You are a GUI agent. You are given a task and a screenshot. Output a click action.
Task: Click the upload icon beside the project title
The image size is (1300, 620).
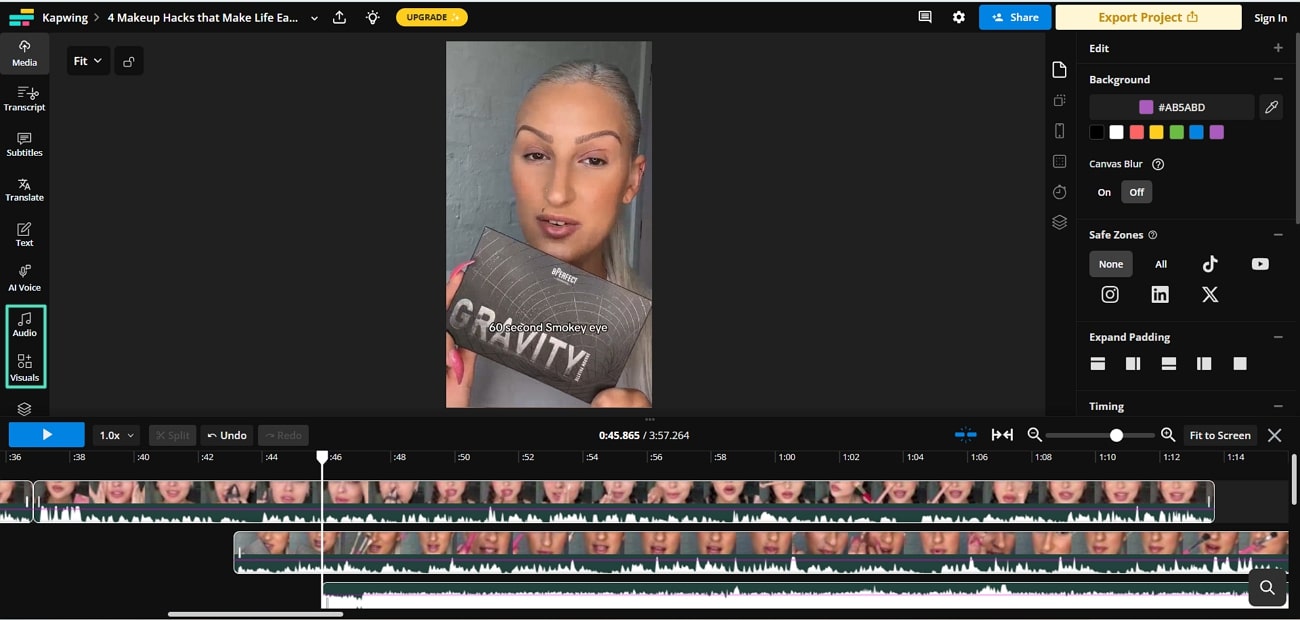(339, 17)
